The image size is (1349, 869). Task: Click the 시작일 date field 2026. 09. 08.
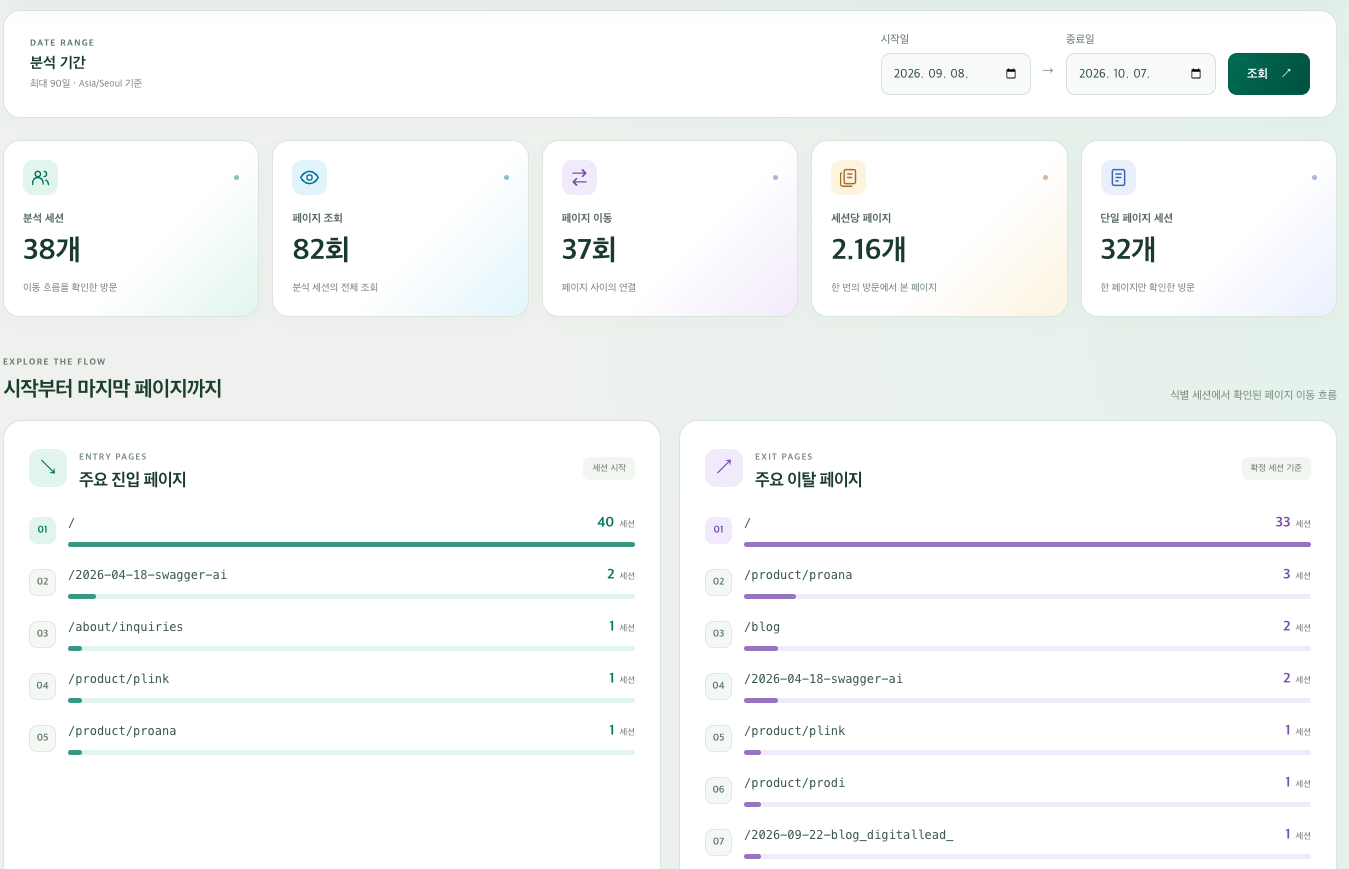point(956,74)
